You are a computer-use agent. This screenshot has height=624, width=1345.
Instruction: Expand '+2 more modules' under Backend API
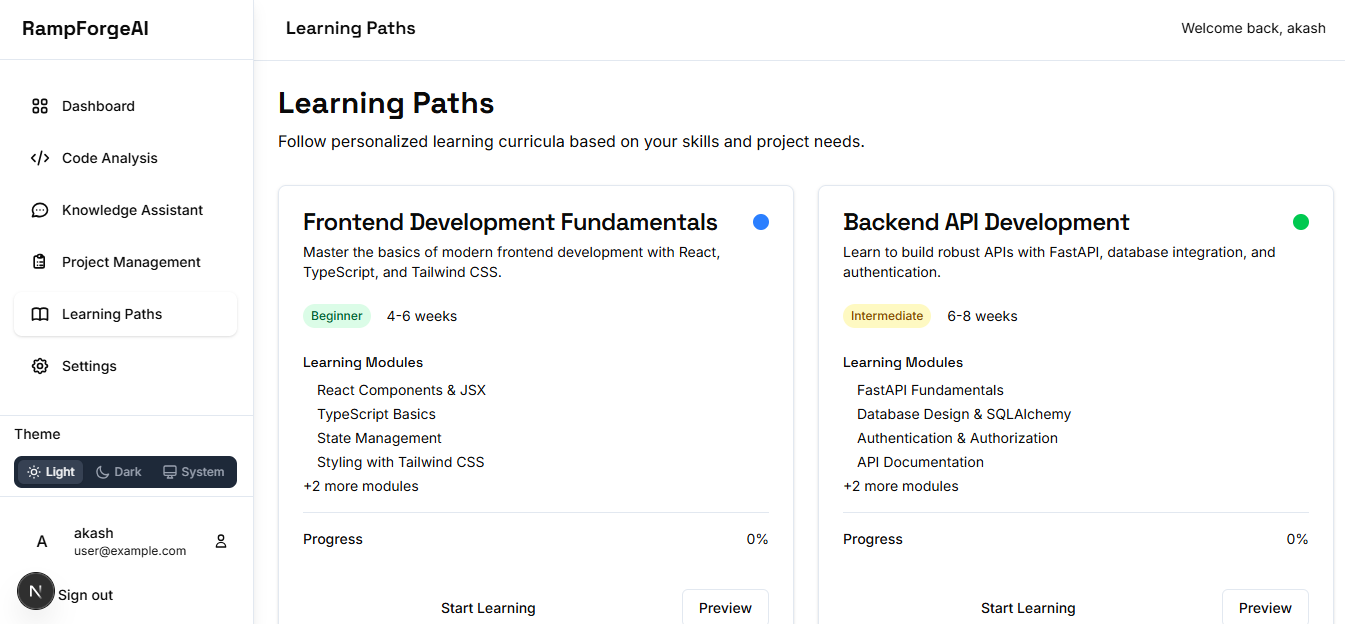click(x=901, y=486)
